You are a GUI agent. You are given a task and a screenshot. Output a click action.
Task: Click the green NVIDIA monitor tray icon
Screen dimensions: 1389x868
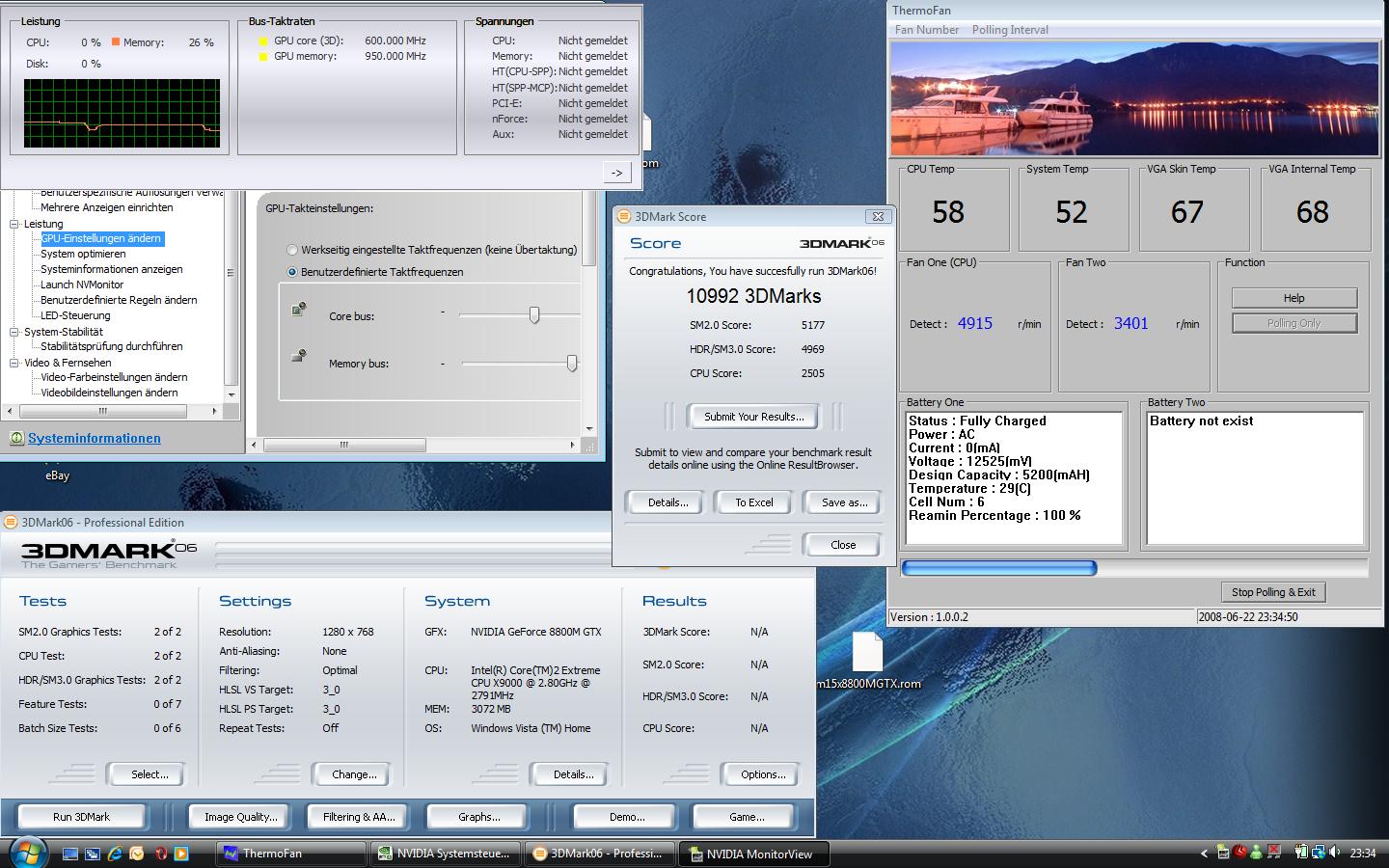1222,853
